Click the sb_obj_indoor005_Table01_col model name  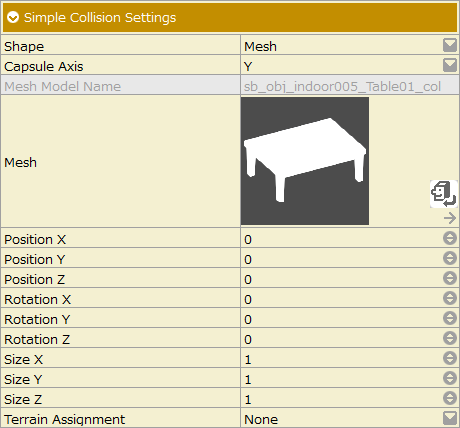pyautogui.click(x=342, y=86)
